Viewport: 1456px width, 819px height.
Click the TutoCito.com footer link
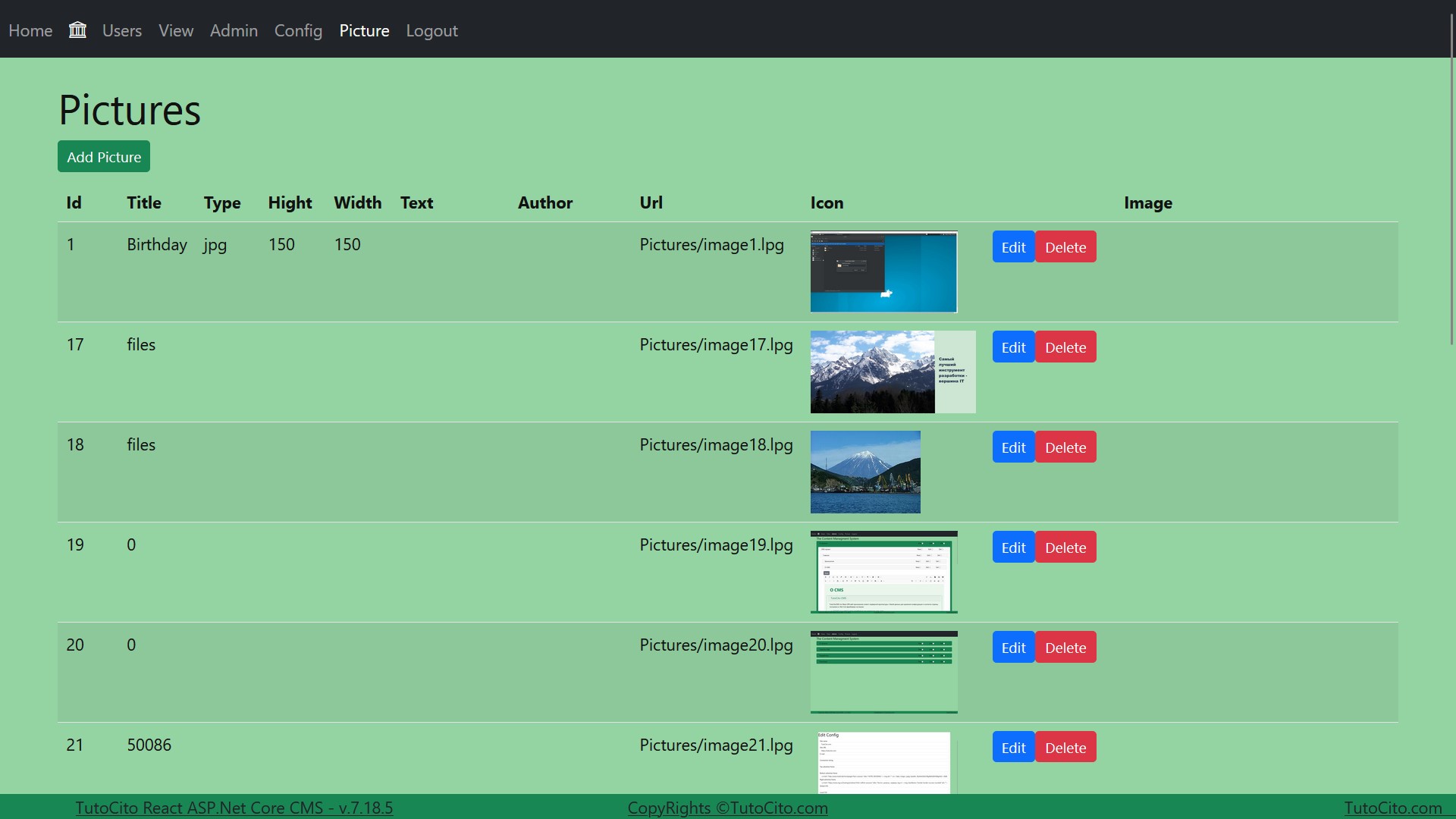tap(1392, 808)
